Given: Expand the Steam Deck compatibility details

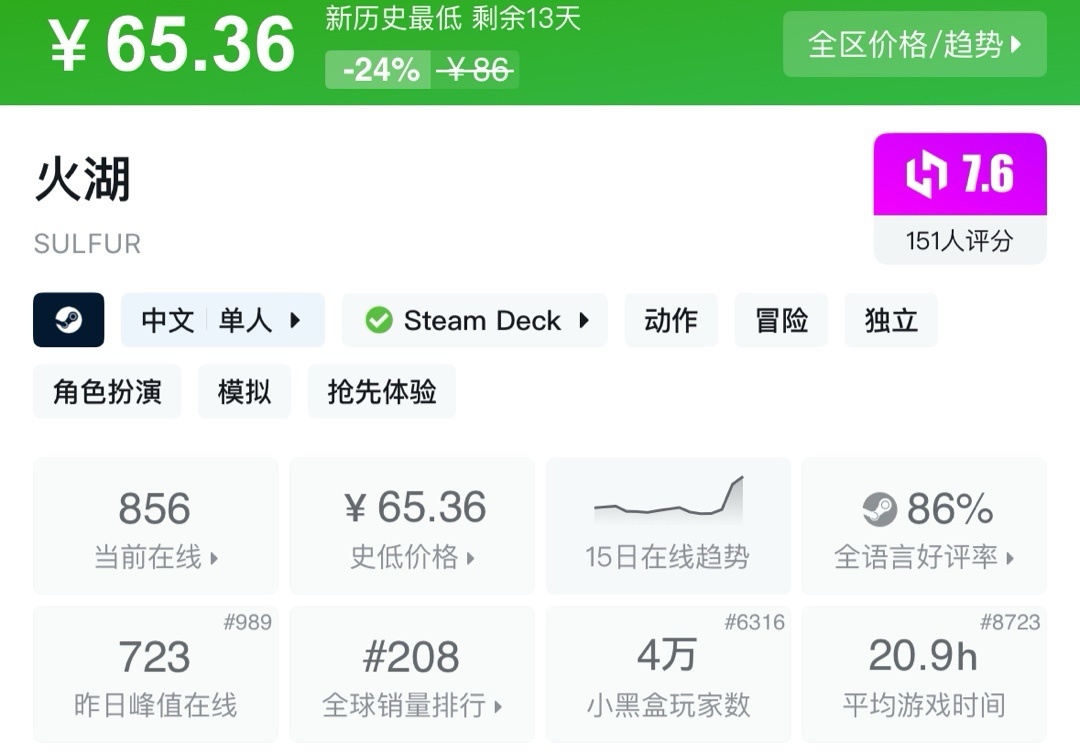Looking at the screenshot, I should 475,320.
